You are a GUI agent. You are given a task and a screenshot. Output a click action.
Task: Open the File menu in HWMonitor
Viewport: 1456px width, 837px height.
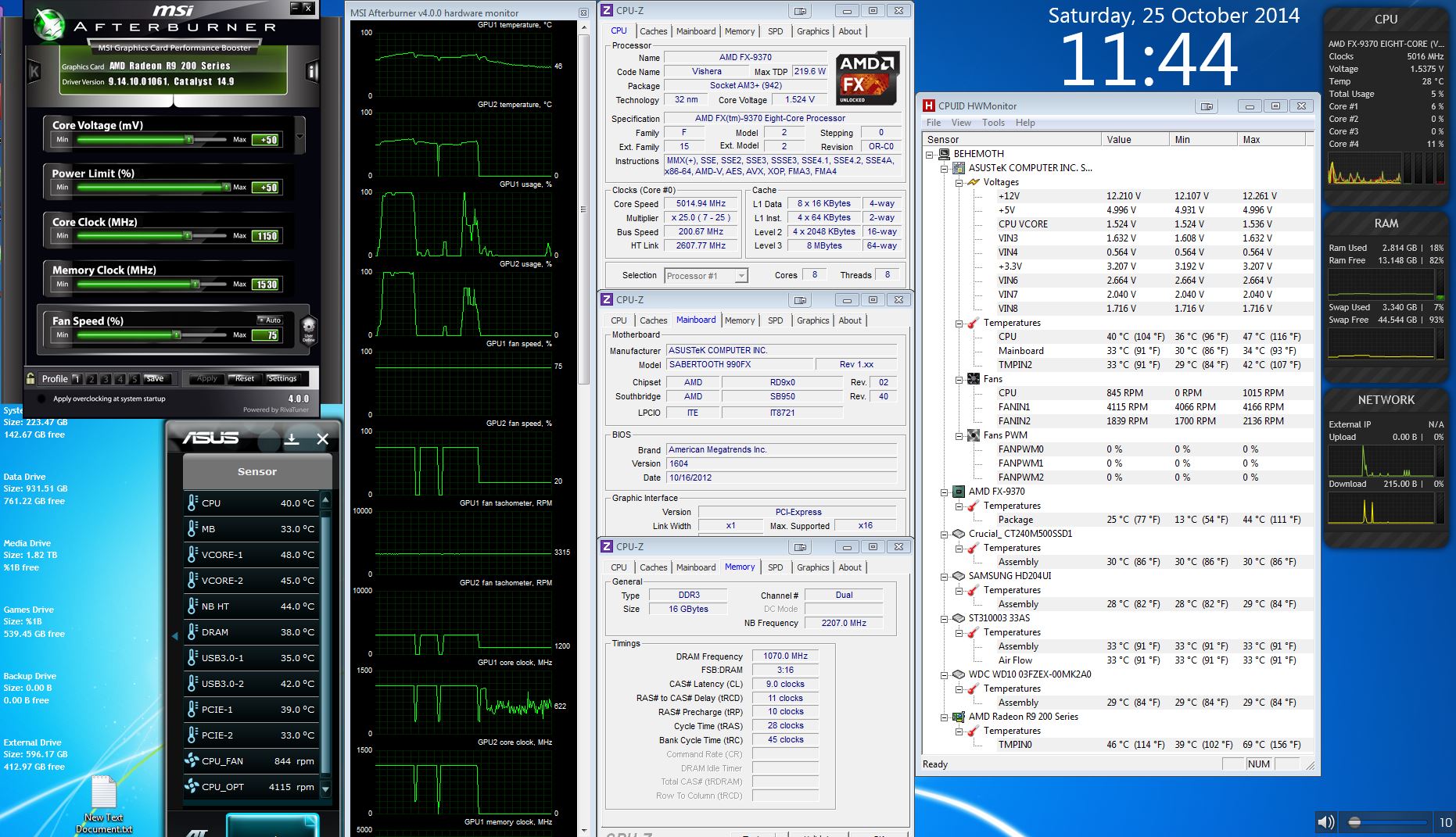[934, 123]
